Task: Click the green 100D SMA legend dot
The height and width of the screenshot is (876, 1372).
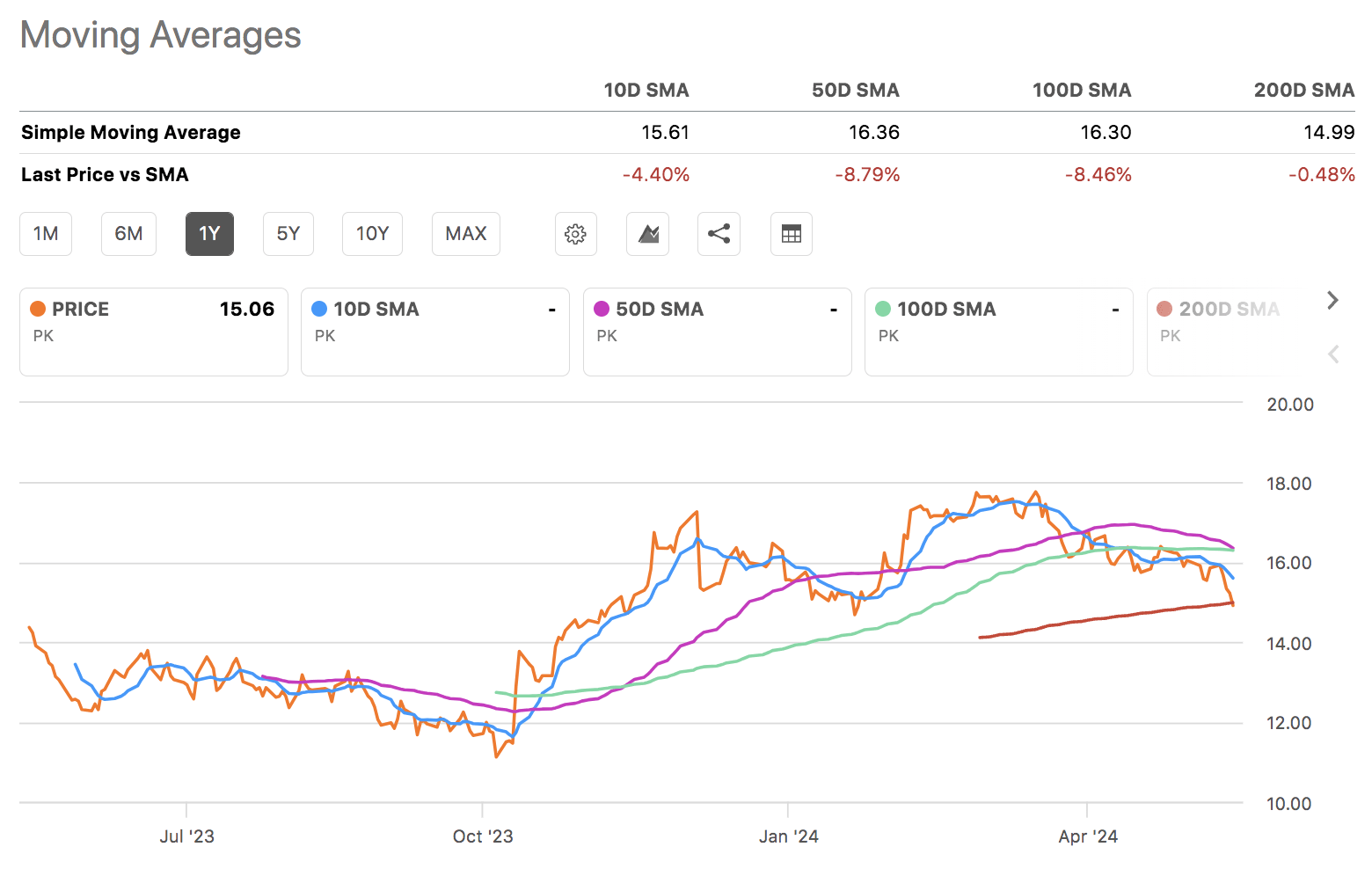Action: tap(882, 309)
